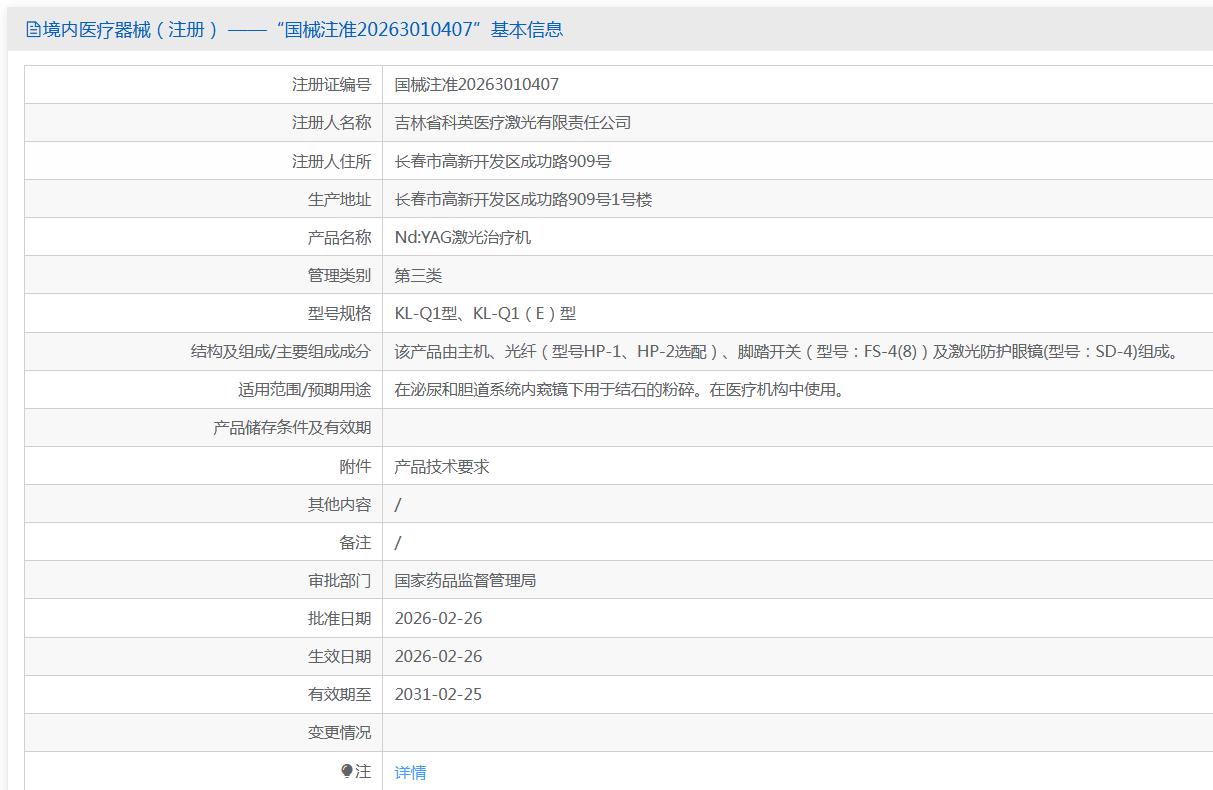Click the 注册证编号 label

coord(331,85)
